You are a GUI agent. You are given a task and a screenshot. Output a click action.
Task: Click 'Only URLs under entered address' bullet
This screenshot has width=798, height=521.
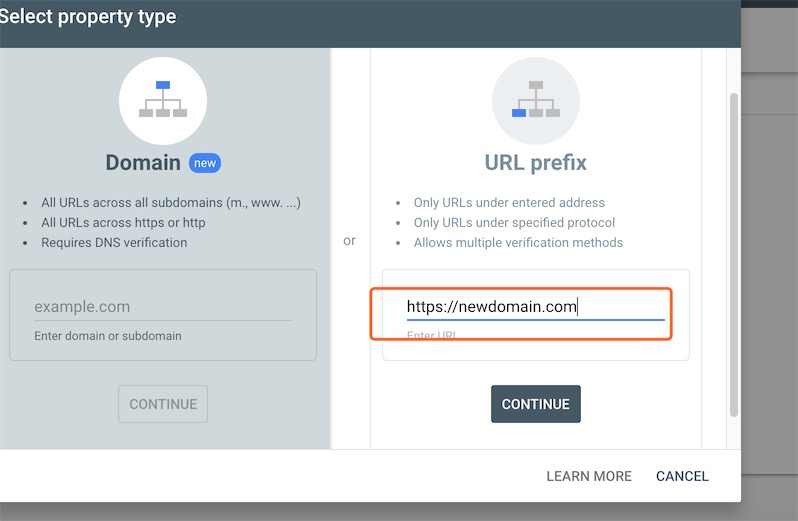click(509, 203)
